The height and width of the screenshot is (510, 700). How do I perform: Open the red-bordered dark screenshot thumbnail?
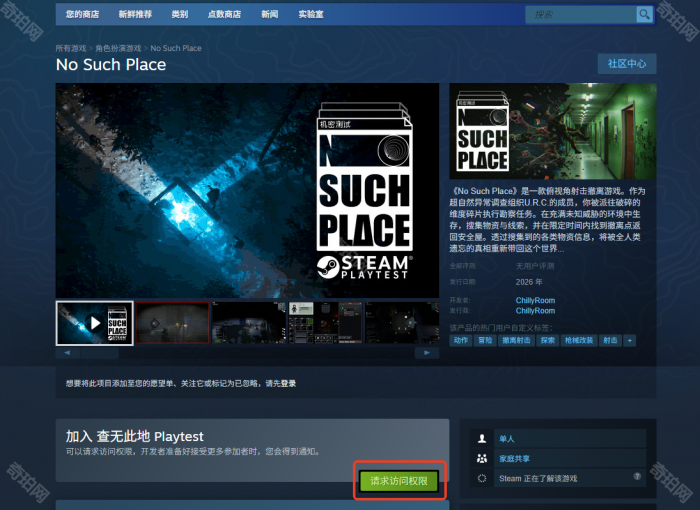(172, 323)
